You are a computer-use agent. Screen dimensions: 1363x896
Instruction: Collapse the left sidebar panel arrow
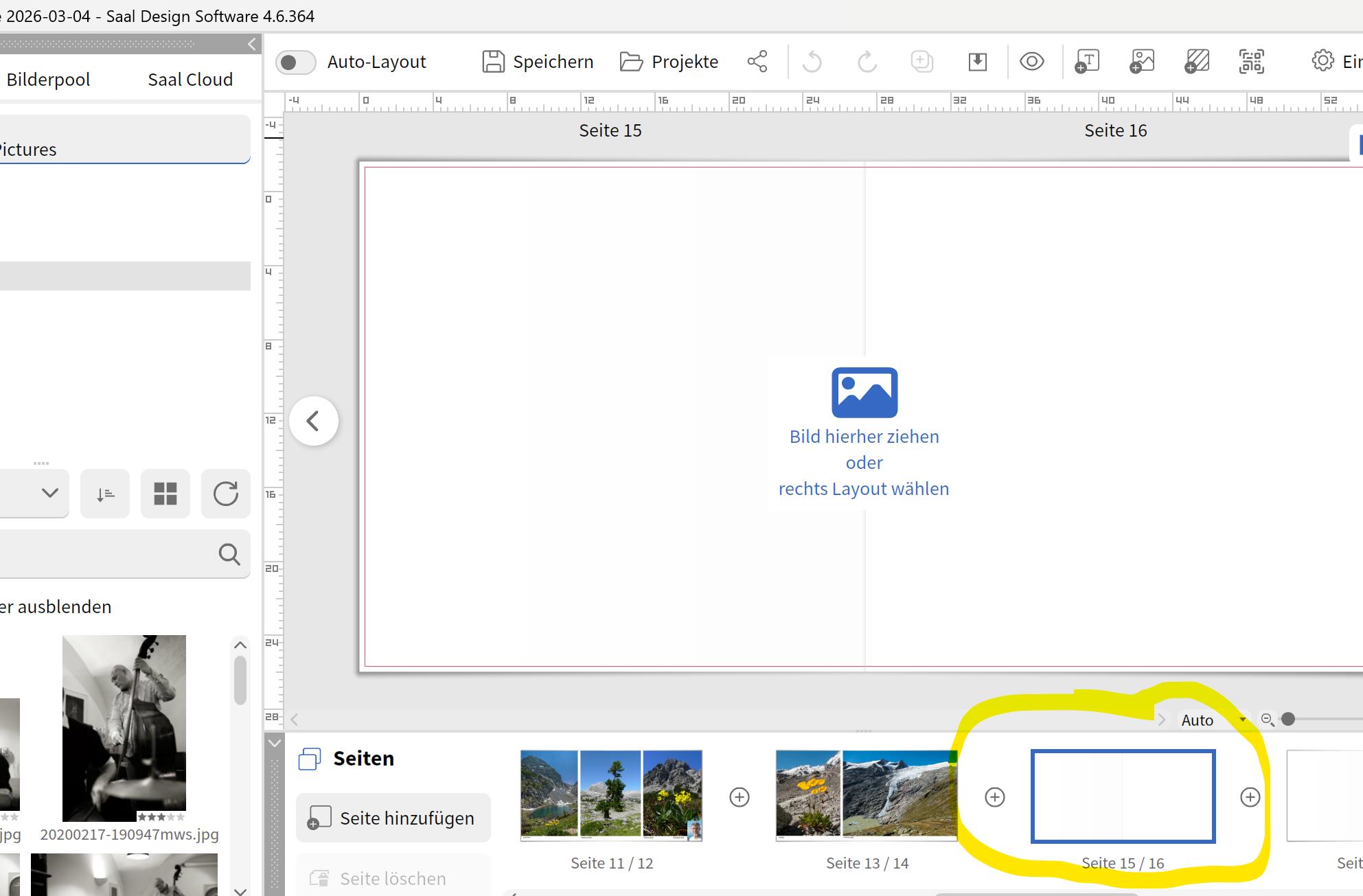(x=251, y=45)
